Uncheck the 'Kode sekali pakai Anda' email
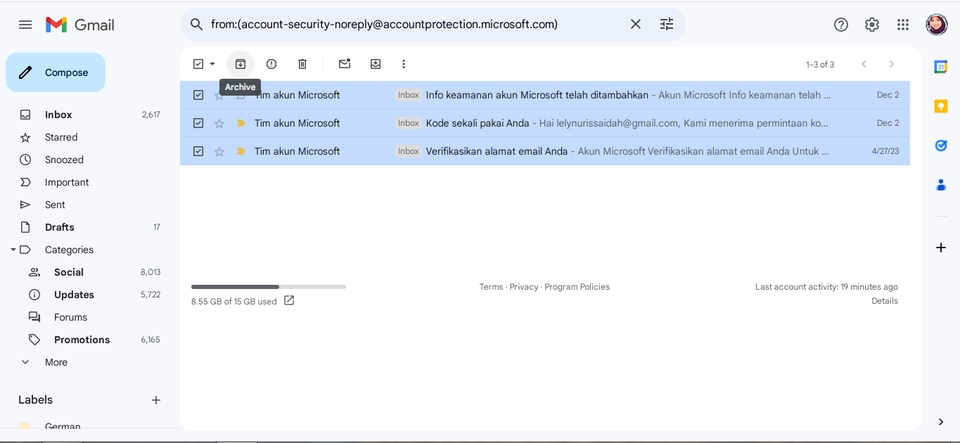Viewport: 960px width, 443px height. [x=198, y=123]
